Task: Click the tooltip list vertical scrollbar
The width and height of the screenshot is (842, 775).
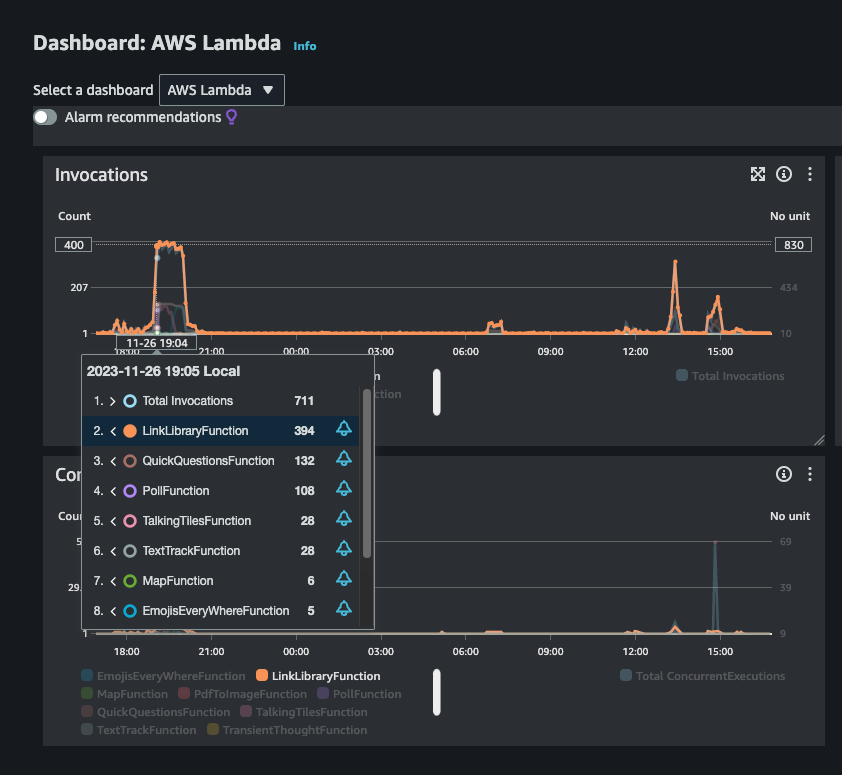Action: point(367,474)
